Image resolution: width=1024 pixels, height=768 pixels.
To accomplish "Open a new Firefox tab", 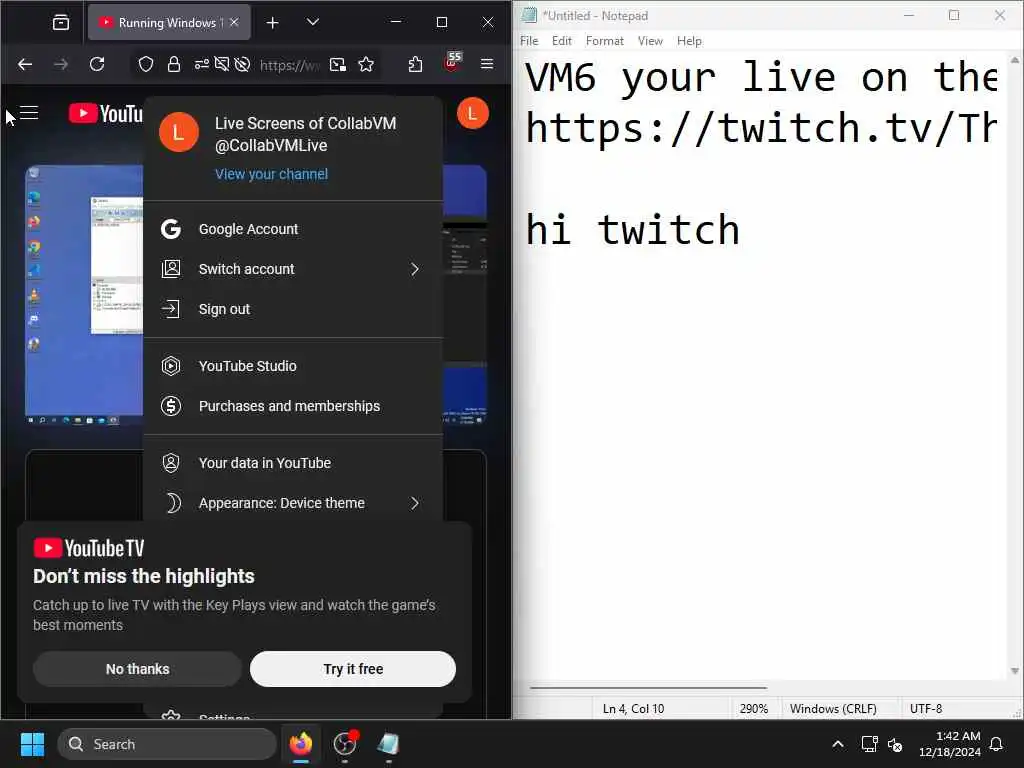I will pyautogui.click(x=272, y=23).
